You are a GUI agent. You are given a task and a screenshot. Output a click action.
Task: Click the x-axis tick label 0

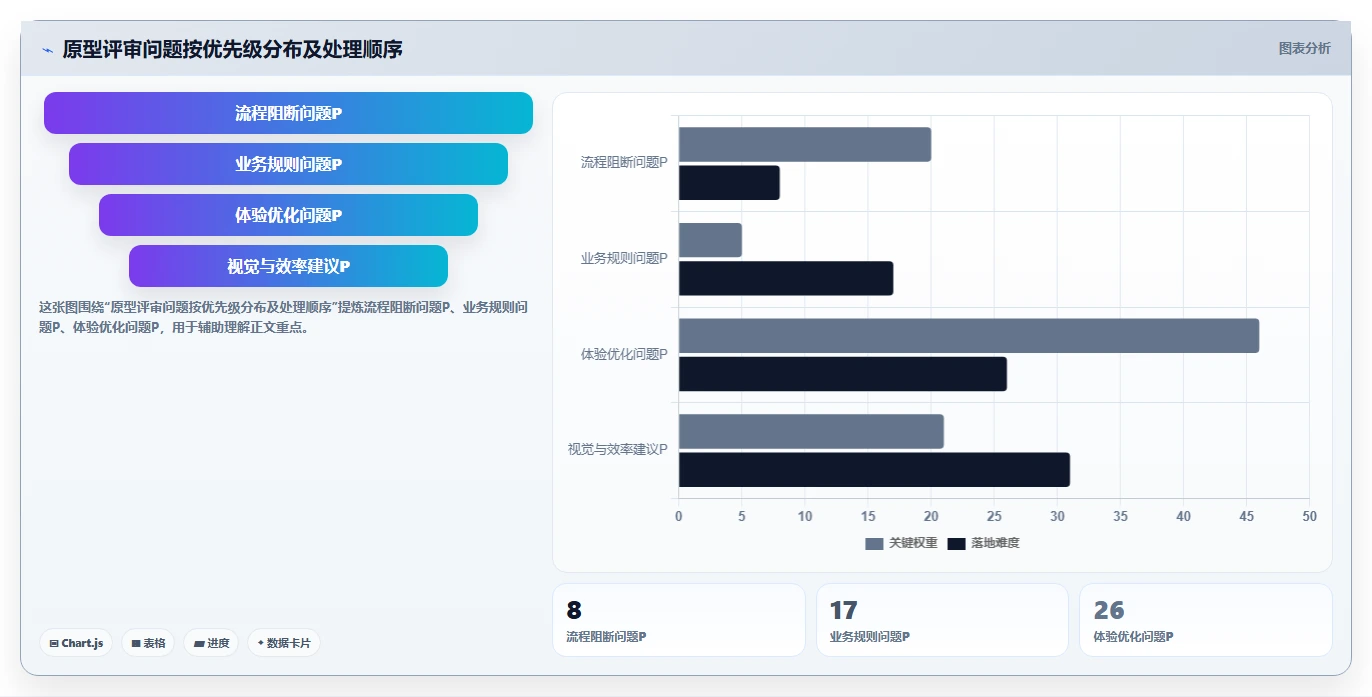coord(679,517)
